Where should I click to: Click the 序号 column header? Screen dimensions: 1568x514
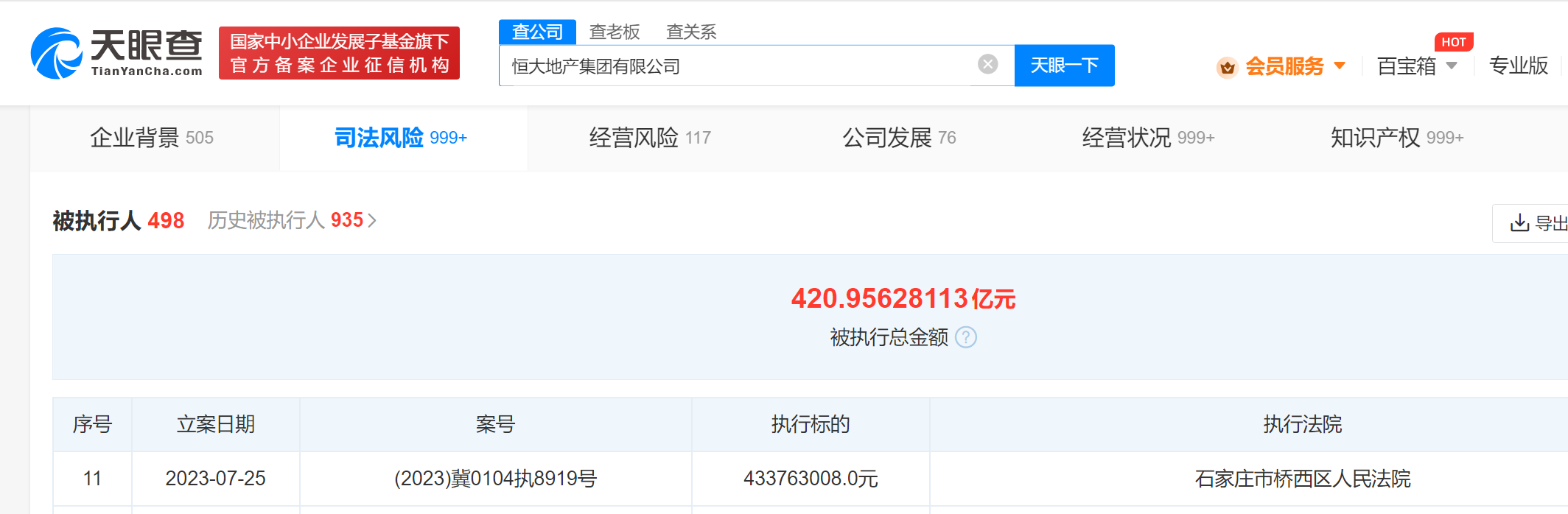[92, 424]
